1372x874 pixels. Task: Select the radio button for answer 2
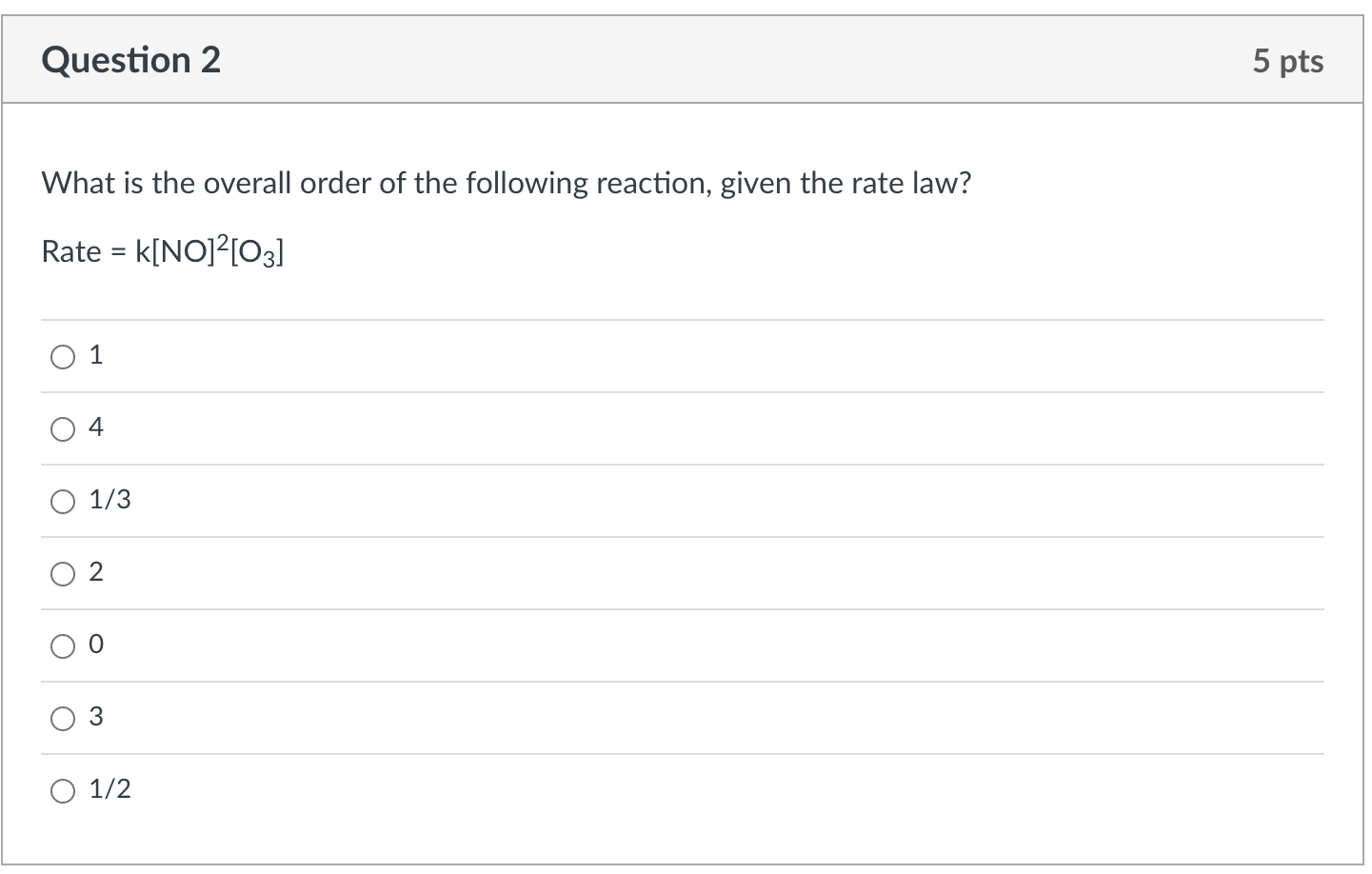pyautogui.click(x=63, y=573)
